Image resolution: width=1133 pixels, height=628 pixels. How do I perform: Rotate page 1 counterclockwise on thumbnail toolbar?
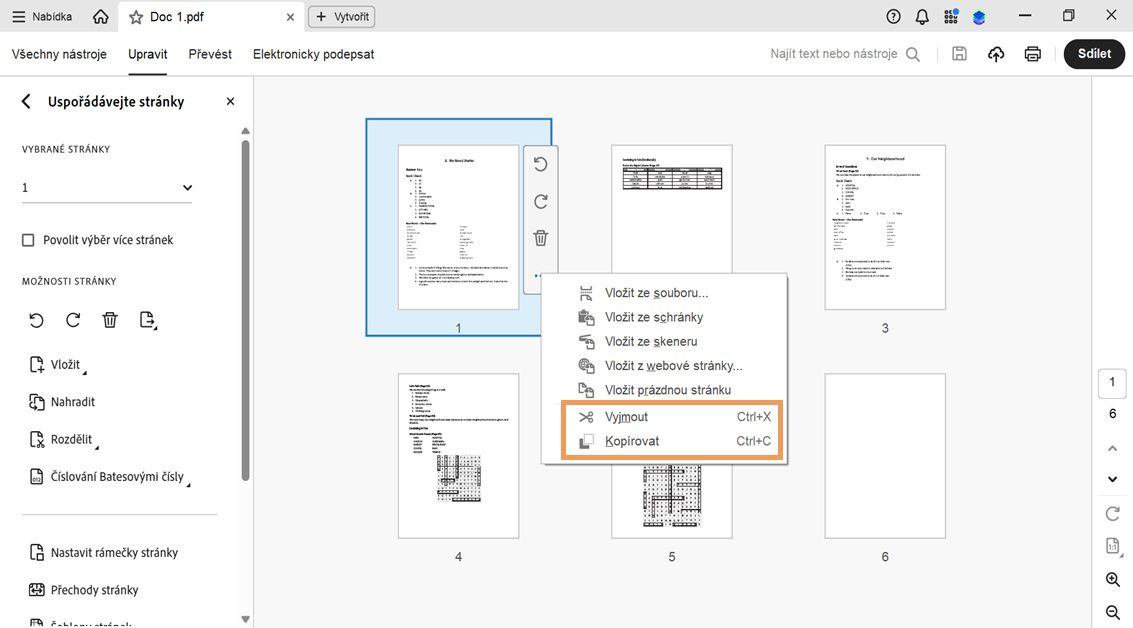pos(540,165)
